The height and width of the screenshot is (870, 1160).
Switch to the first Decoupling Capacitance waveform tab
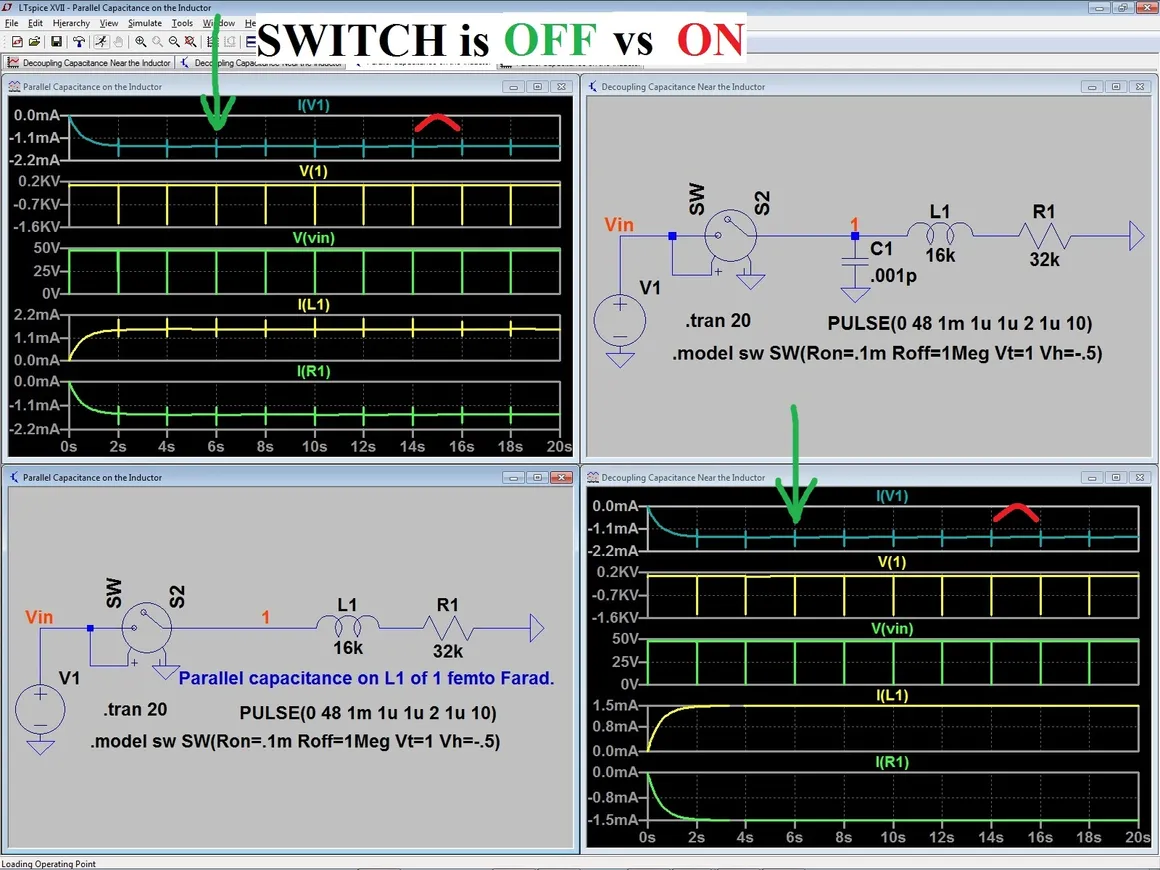tap(90, 63)
